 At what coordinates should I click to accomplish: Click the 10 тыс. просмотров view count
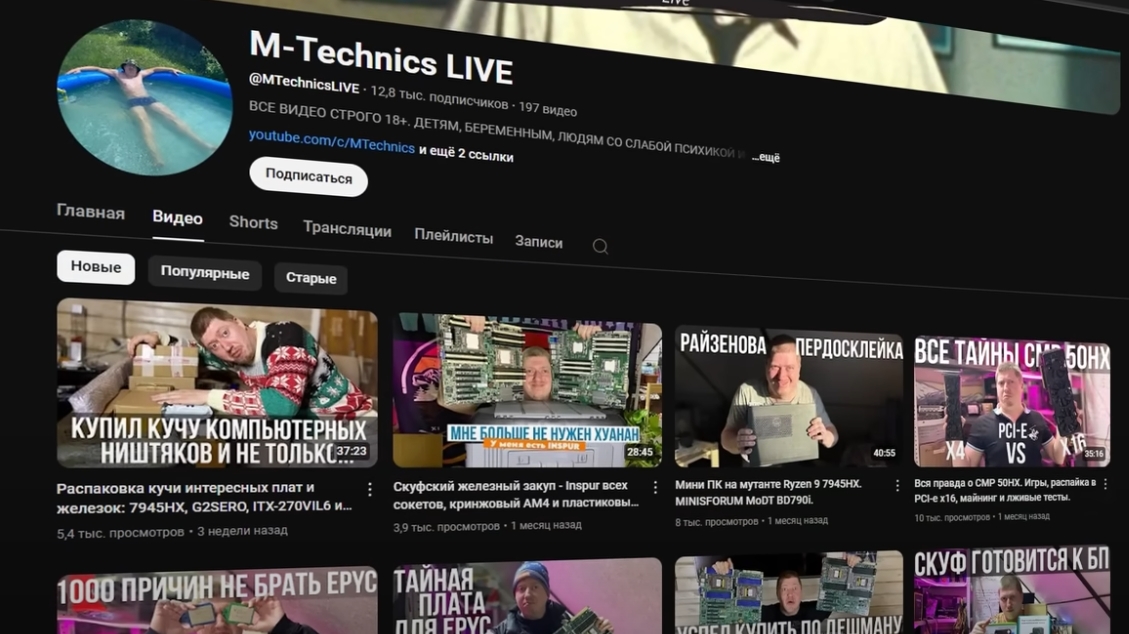tap(952, 517)
